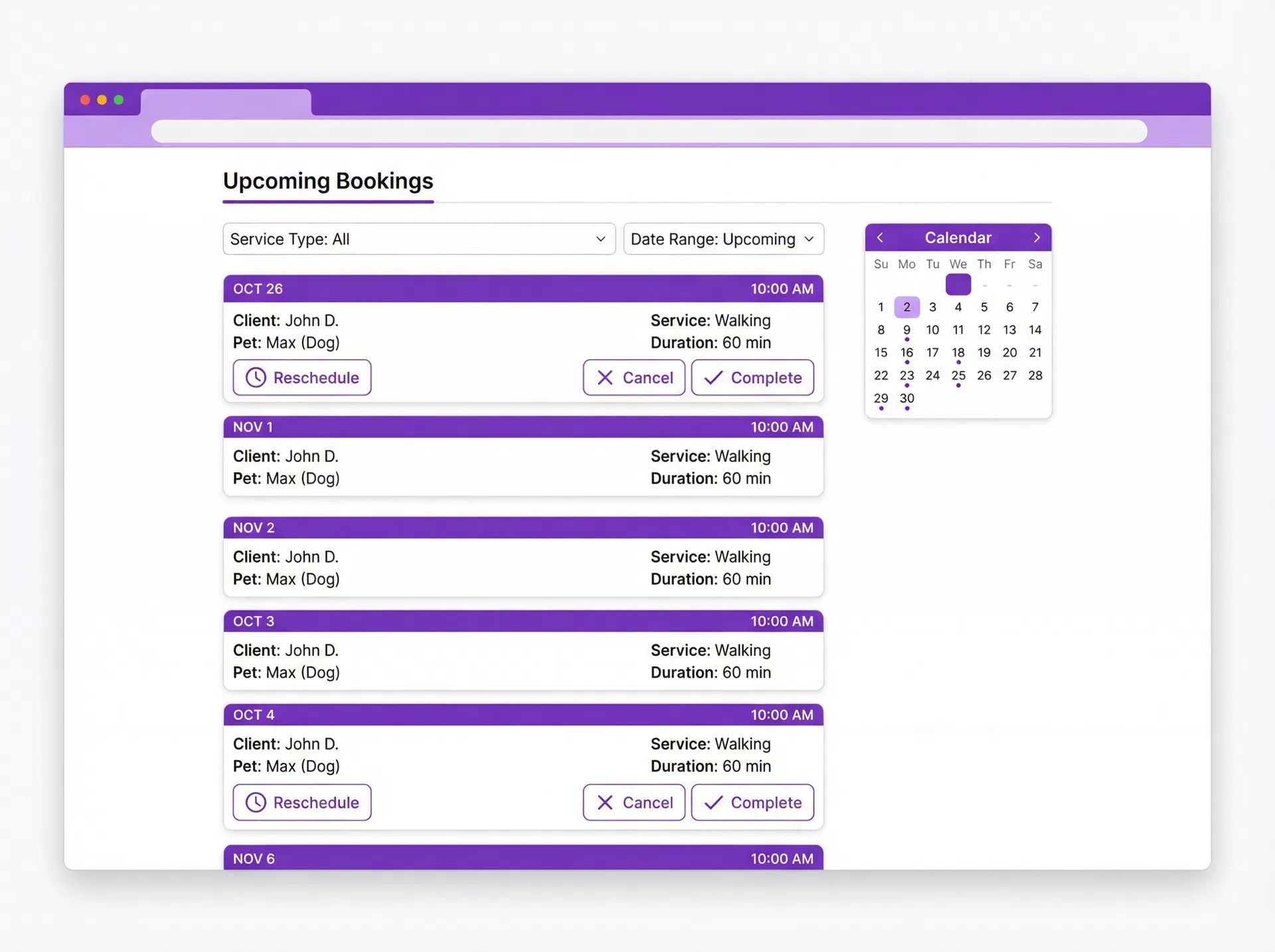Click checkmark icon on OCT 4 Complete button

click(713, 803)
